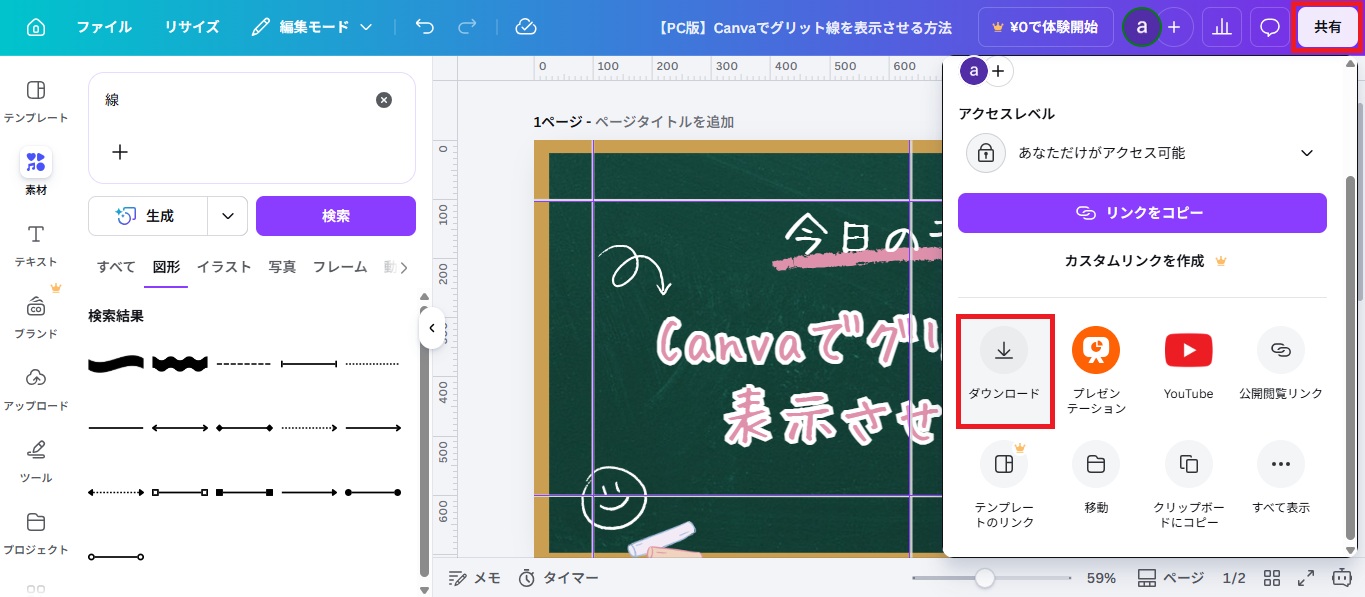
Task: Click the カスタムリンクを作成 link
Action: [1144, 261]
